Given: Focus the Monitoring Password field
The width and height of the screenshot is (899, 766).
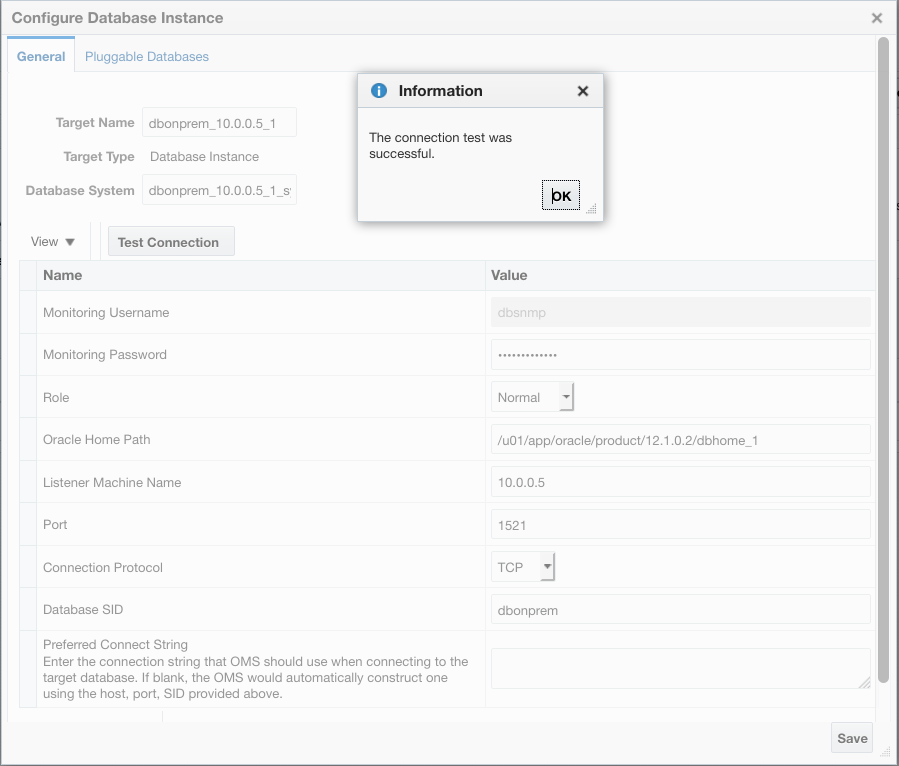Looking at the screenshot, I should 680,355.
